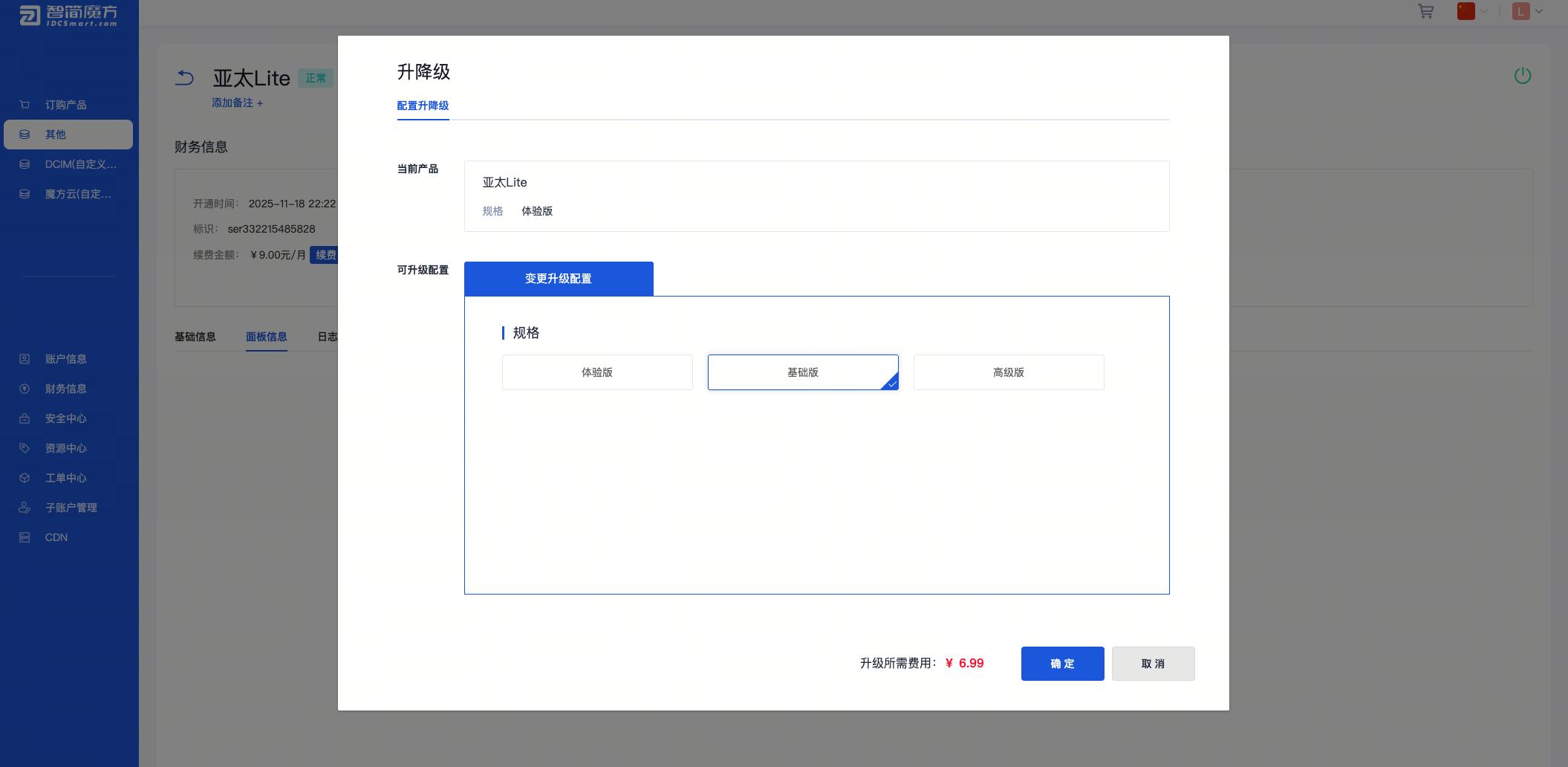Open 子账户管理 in the sidebar
Viewport: 1568px width, 767px height.
(x=71, y=508)
